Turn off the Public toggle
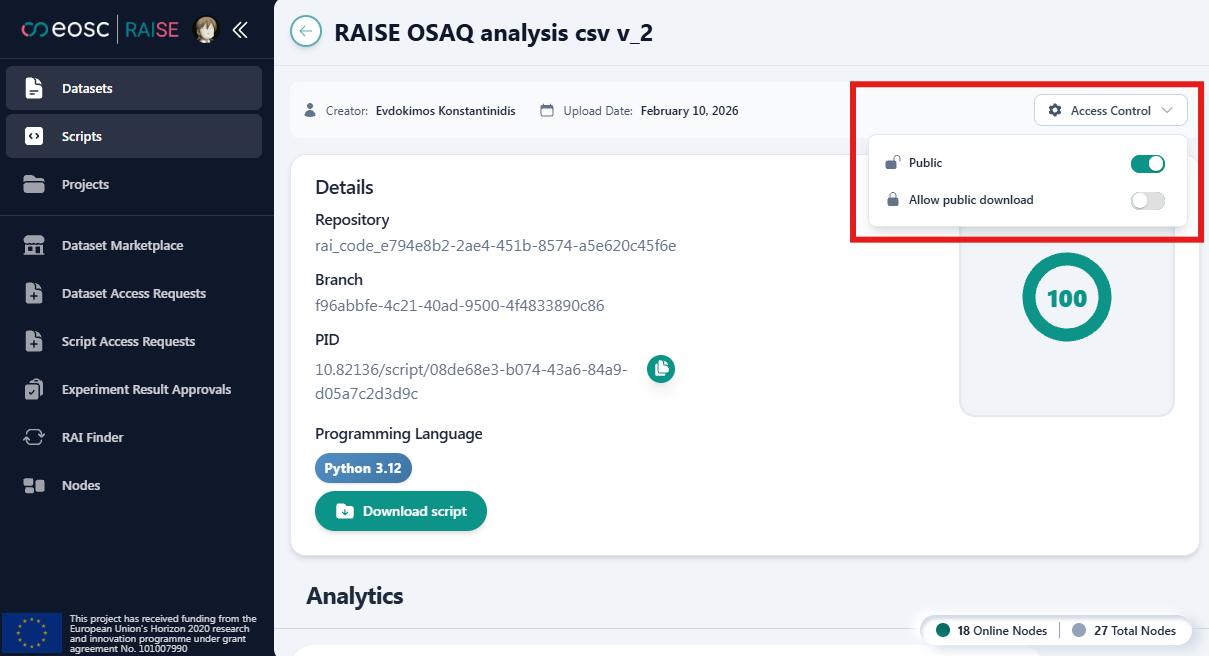1209x656 pixels. (x=1147, y=163)
